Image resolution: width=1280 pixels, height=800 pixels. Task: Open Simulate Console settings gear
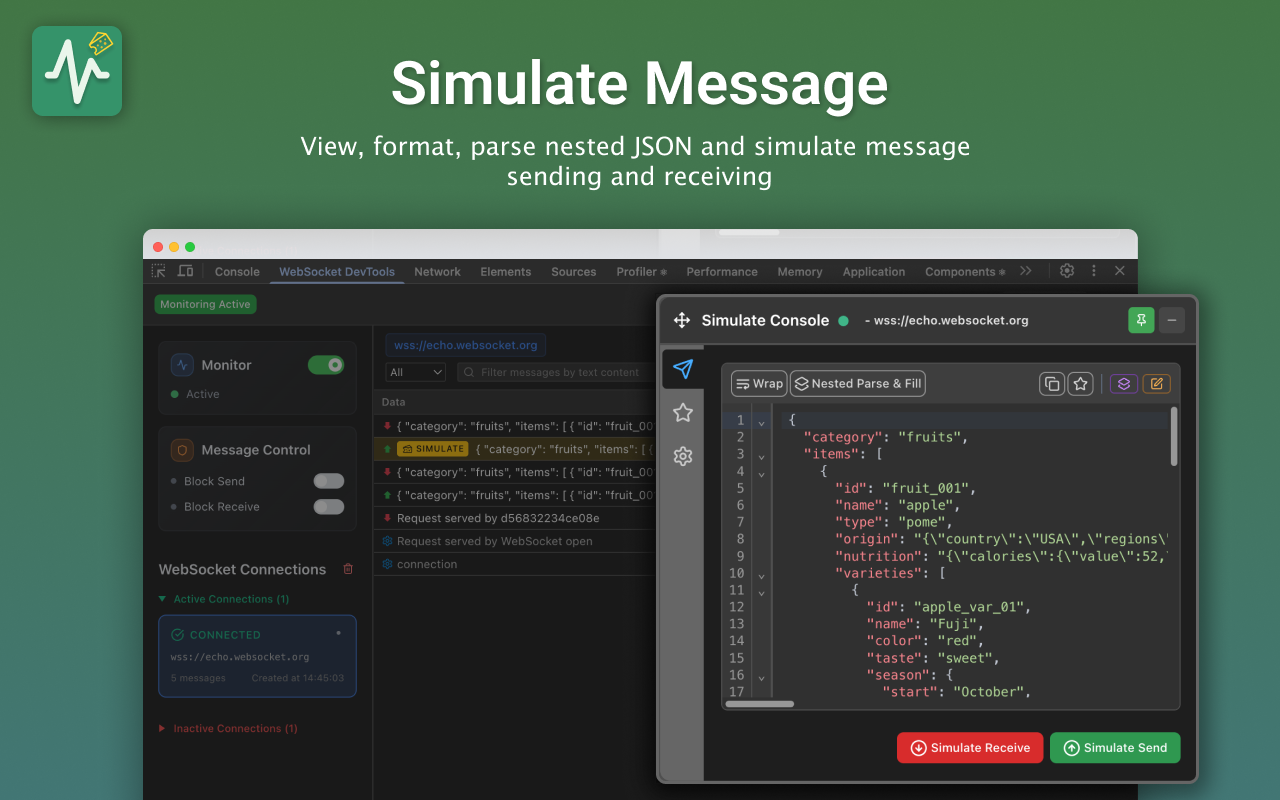point(683,456)
